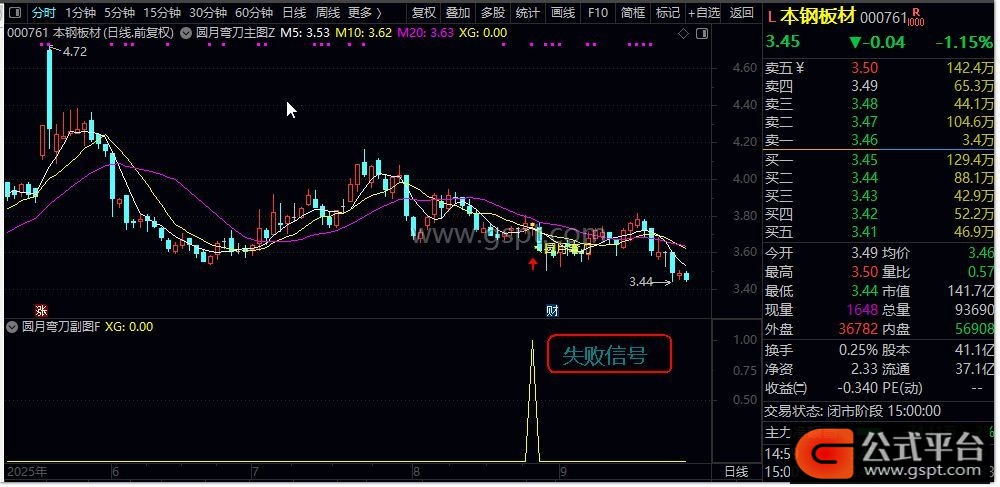Click the 买五 price 3.41
This screenshot has height=487, width=1000.
(x=864, y=231)
